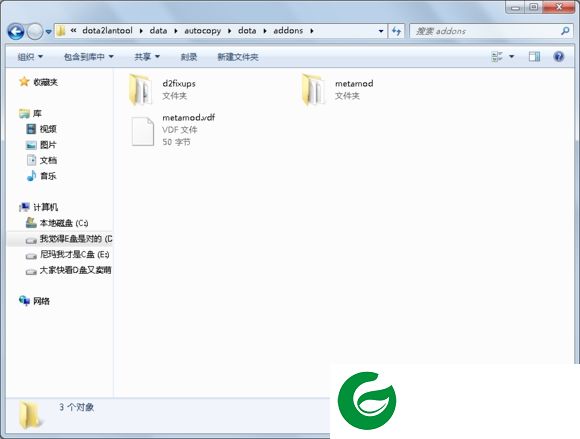Viewport: 580px width, 439px height.
Task: Open help with the question mark icon
Action: coord(559,57)
